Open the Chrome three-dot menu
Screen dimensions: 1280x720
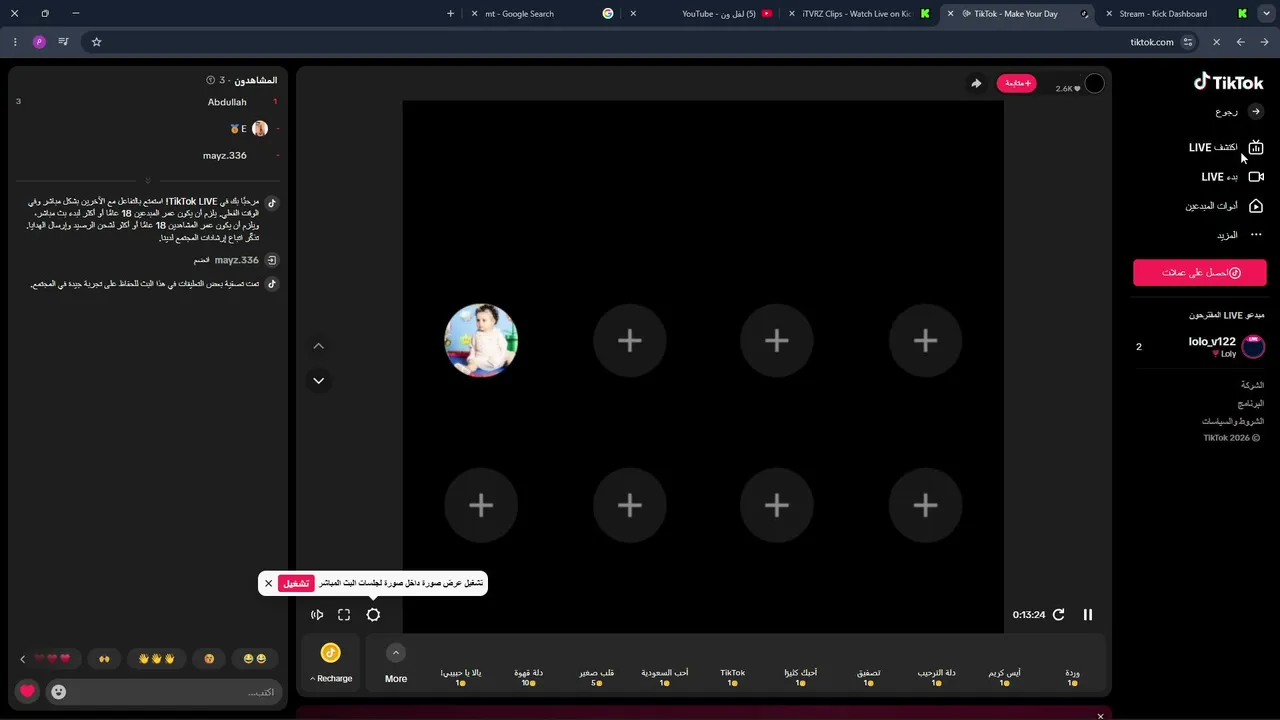coord(15,42)
